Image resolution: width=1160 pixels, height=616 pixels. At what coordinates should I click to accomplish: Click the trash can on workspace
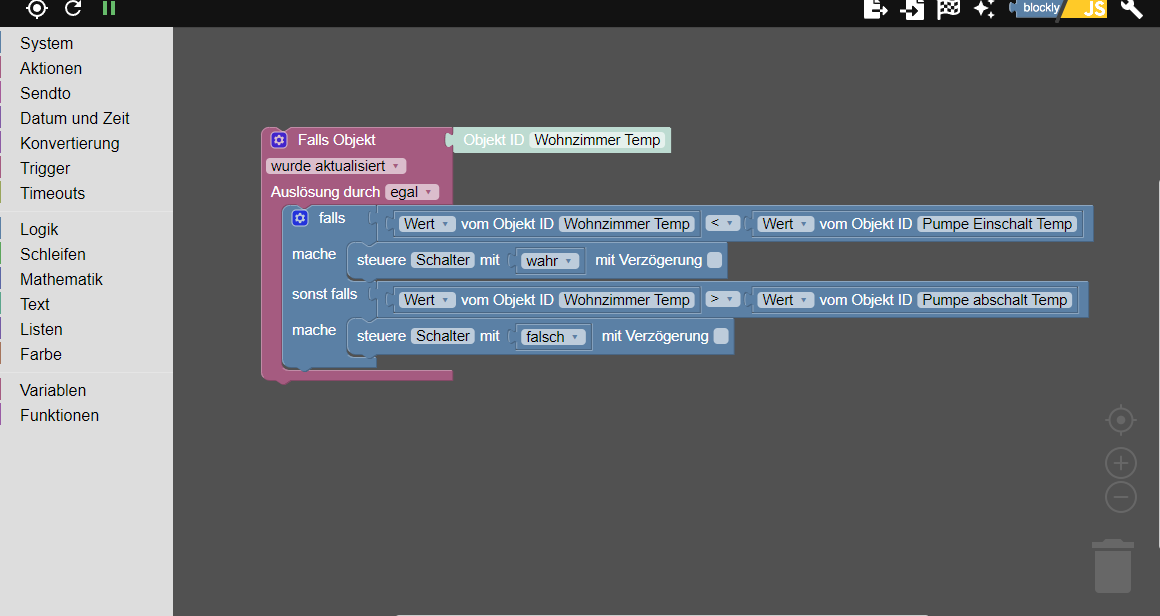[x=1113, y=566]
